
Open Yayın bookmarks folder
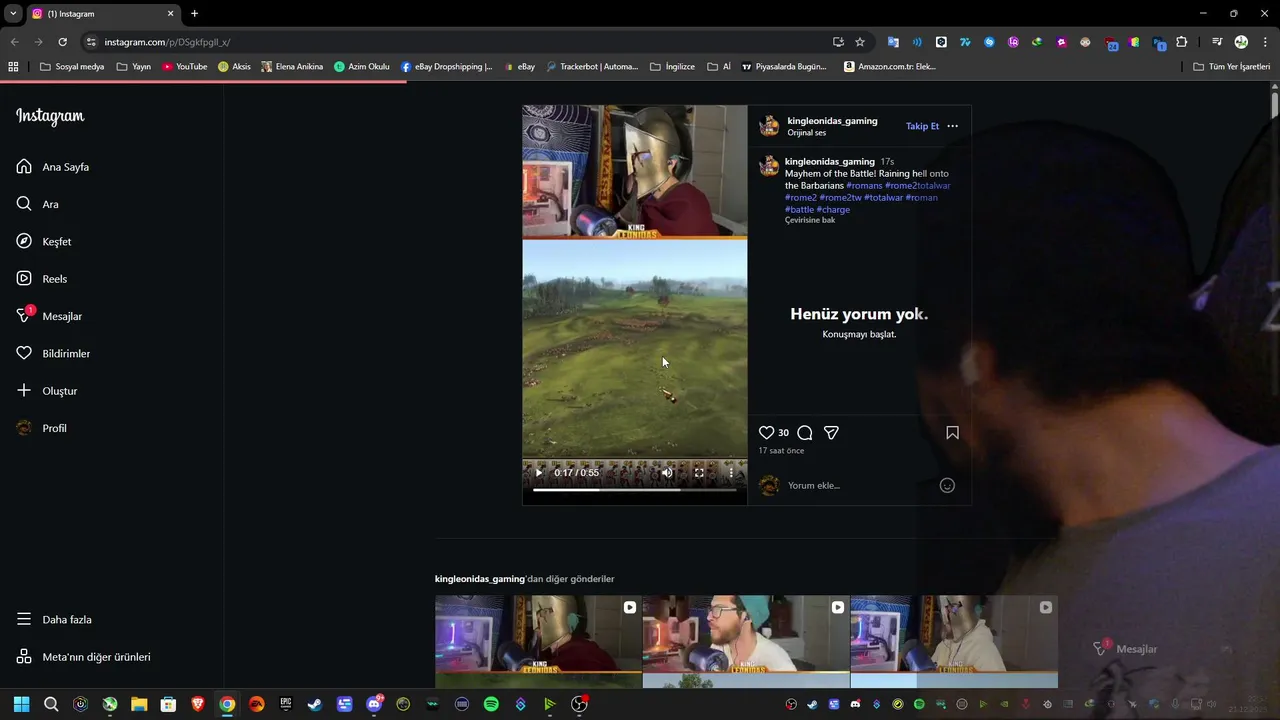[x=133, y=67]
